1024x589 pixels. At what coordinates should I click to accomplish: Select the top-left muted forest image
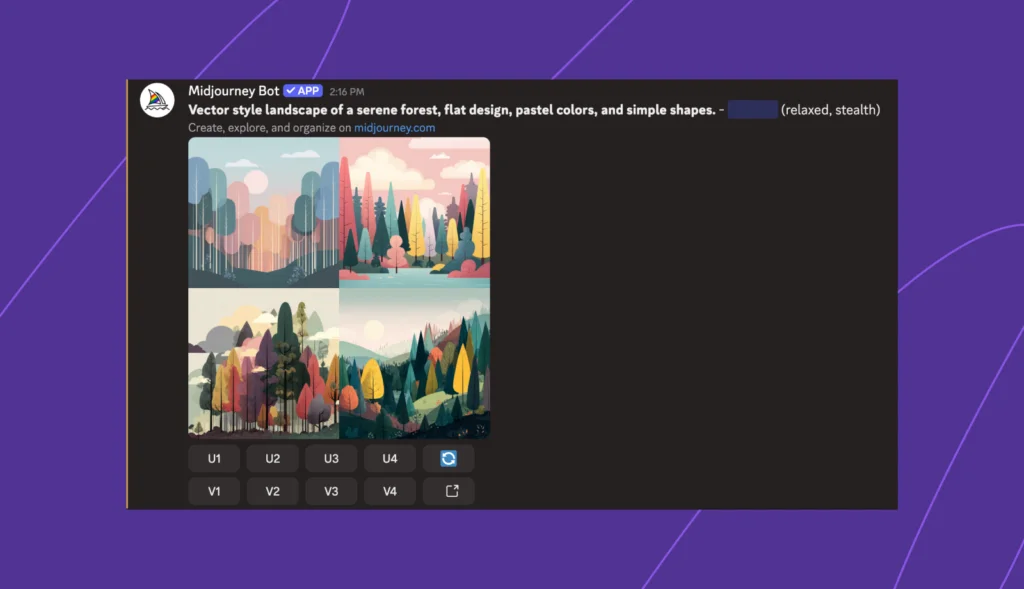point(263,212)
